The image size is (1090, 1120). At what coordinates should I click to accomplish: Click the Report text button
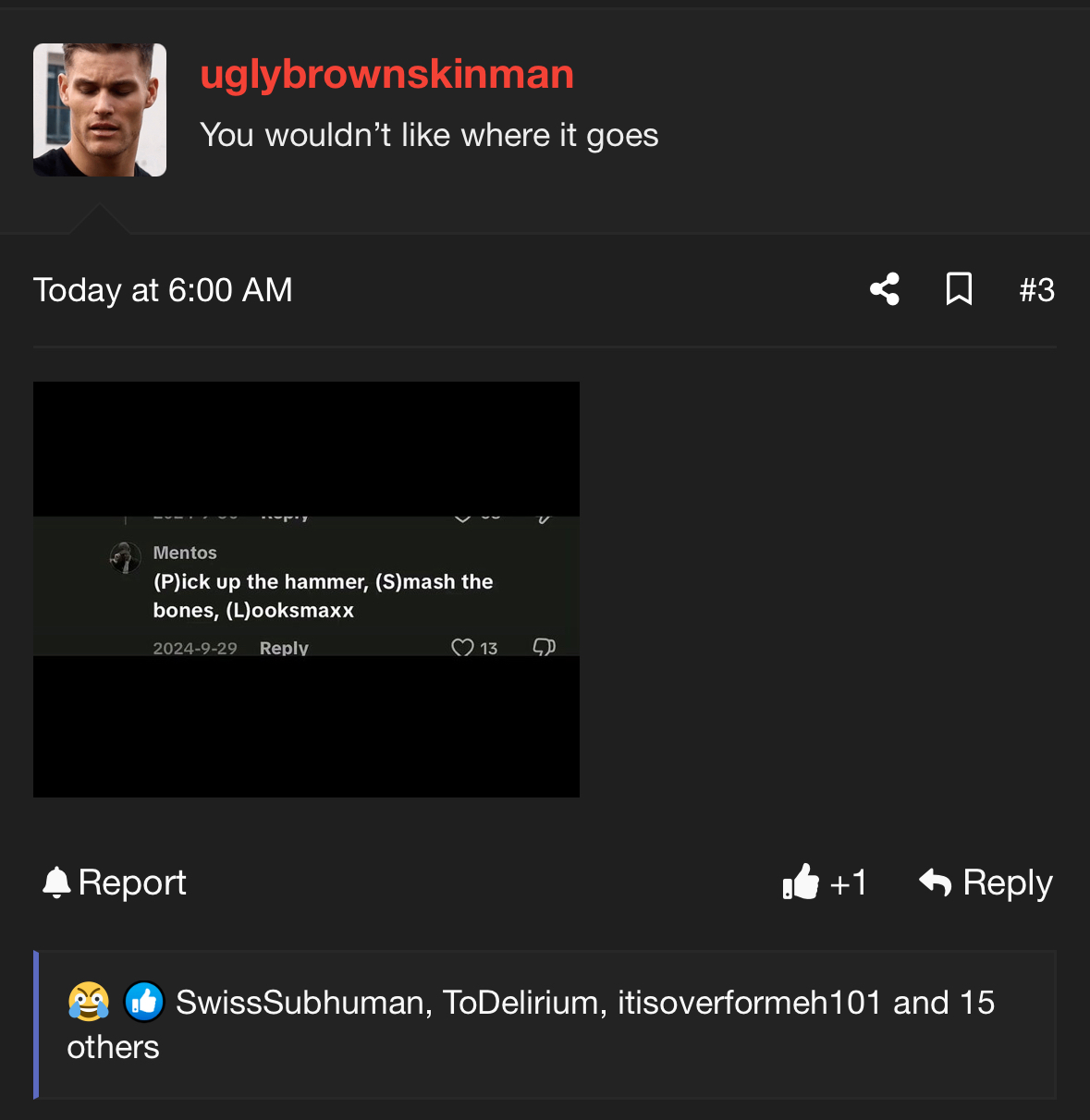pos(132,883)
